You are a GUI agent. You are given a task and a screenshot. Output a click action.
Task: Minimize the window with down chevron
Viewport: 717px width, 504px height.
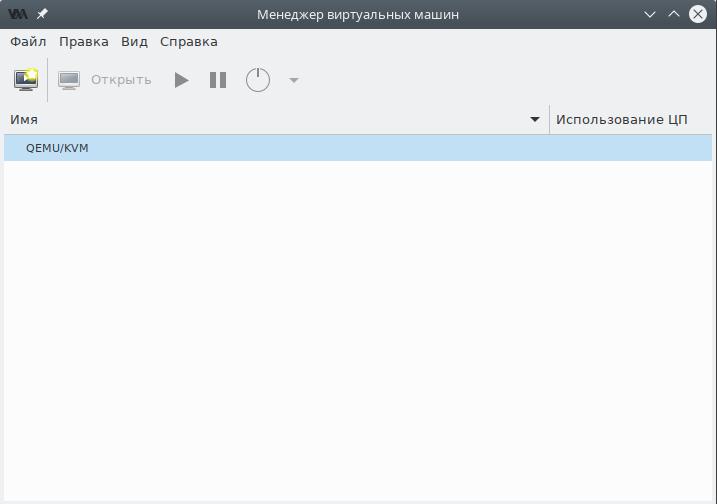[649, 14]
